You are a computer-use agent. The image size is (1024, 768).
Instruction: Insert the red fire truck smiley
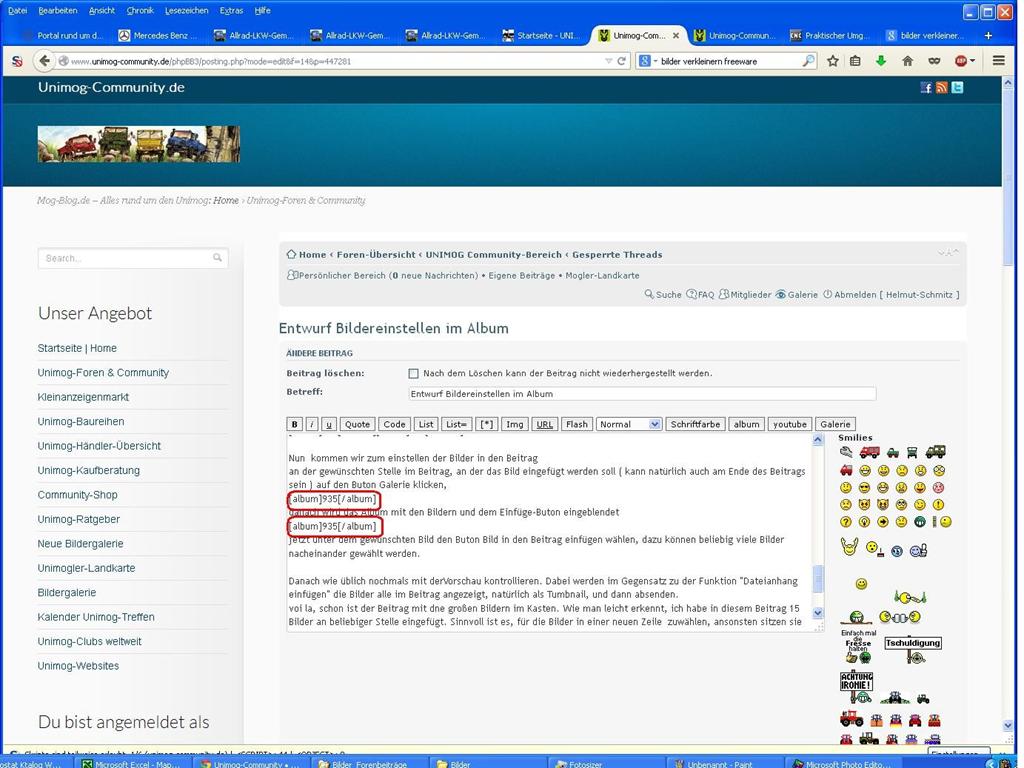pyautogui.click(x=869, y=452)
